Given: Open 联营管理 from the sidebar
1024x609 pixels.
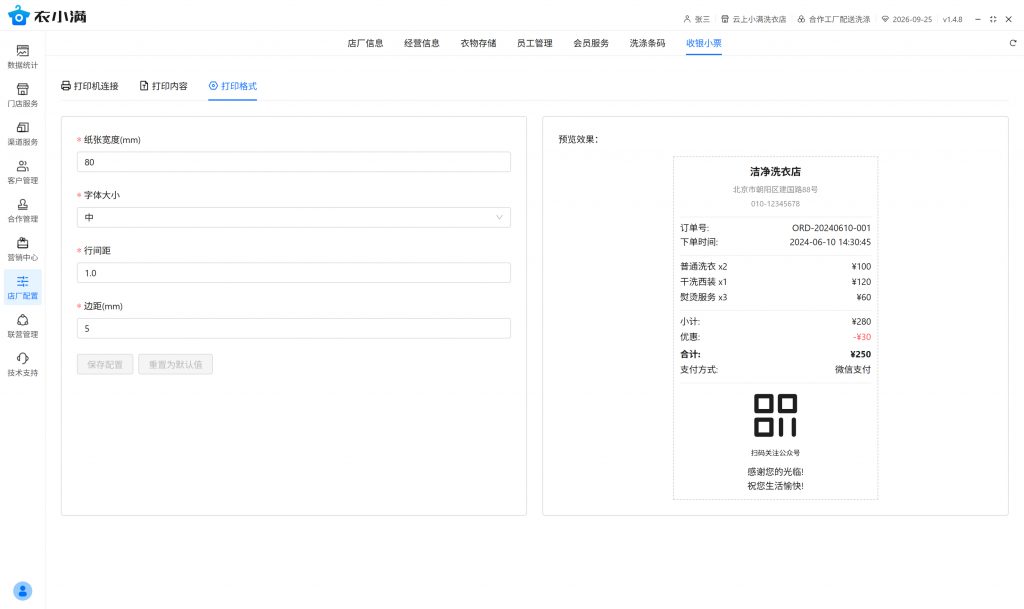Looking at the screenshot, I should (22, 326).
